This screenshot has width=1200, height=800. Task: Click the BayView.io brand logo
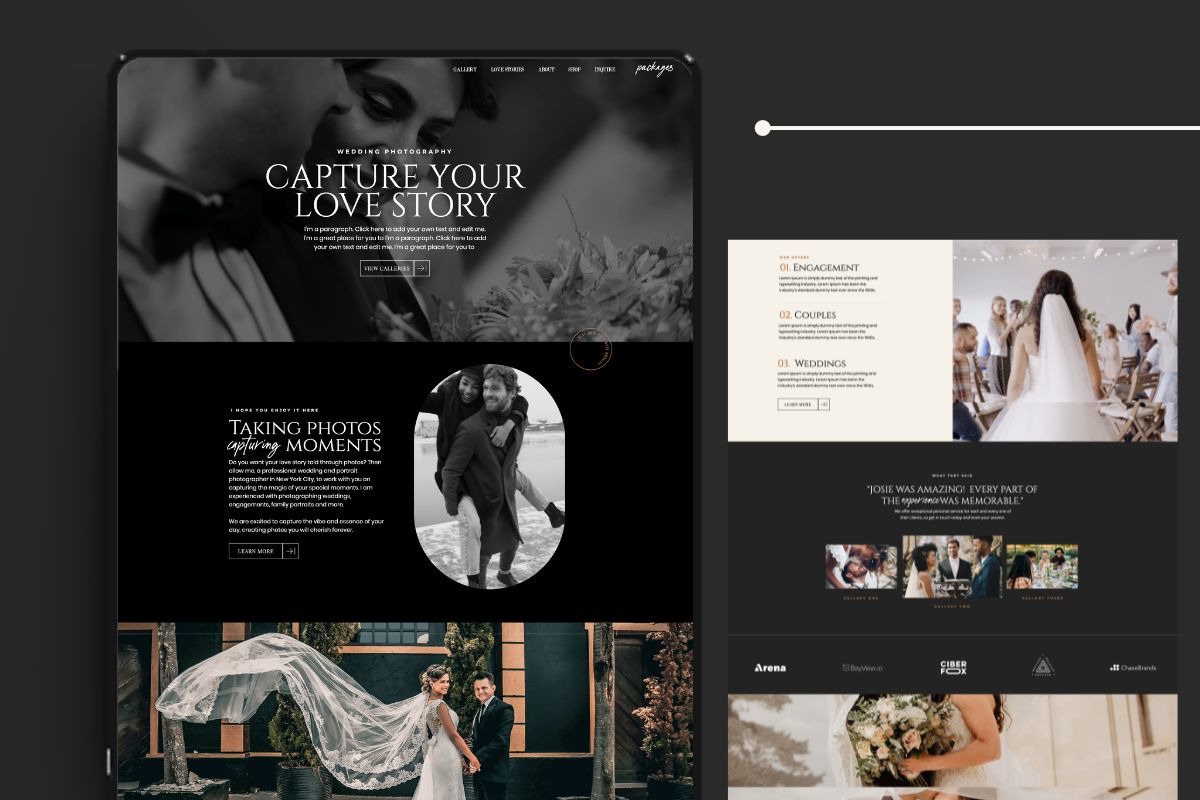click(x=863, y=667)
